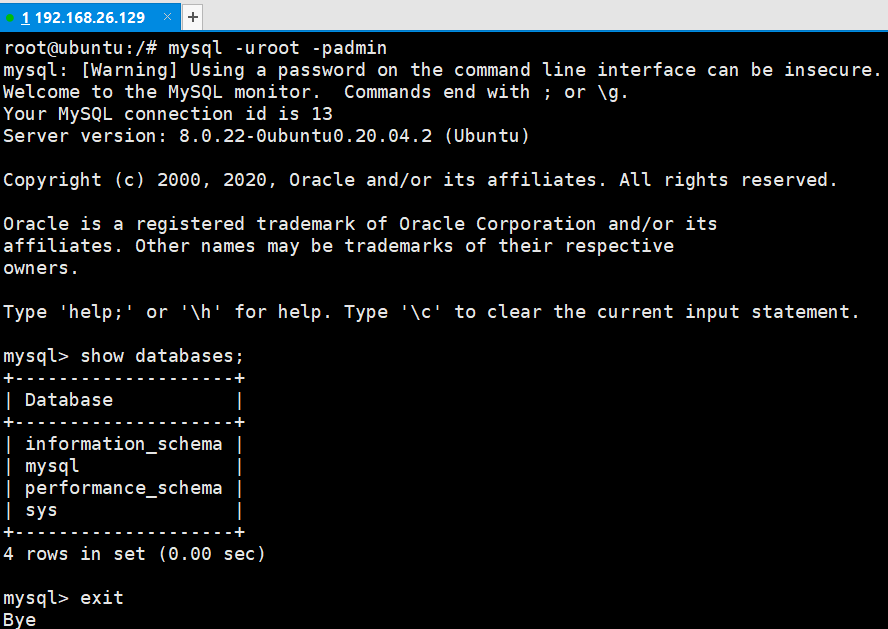
Task: Click the empty tab bar area
Action: [540, 17]
